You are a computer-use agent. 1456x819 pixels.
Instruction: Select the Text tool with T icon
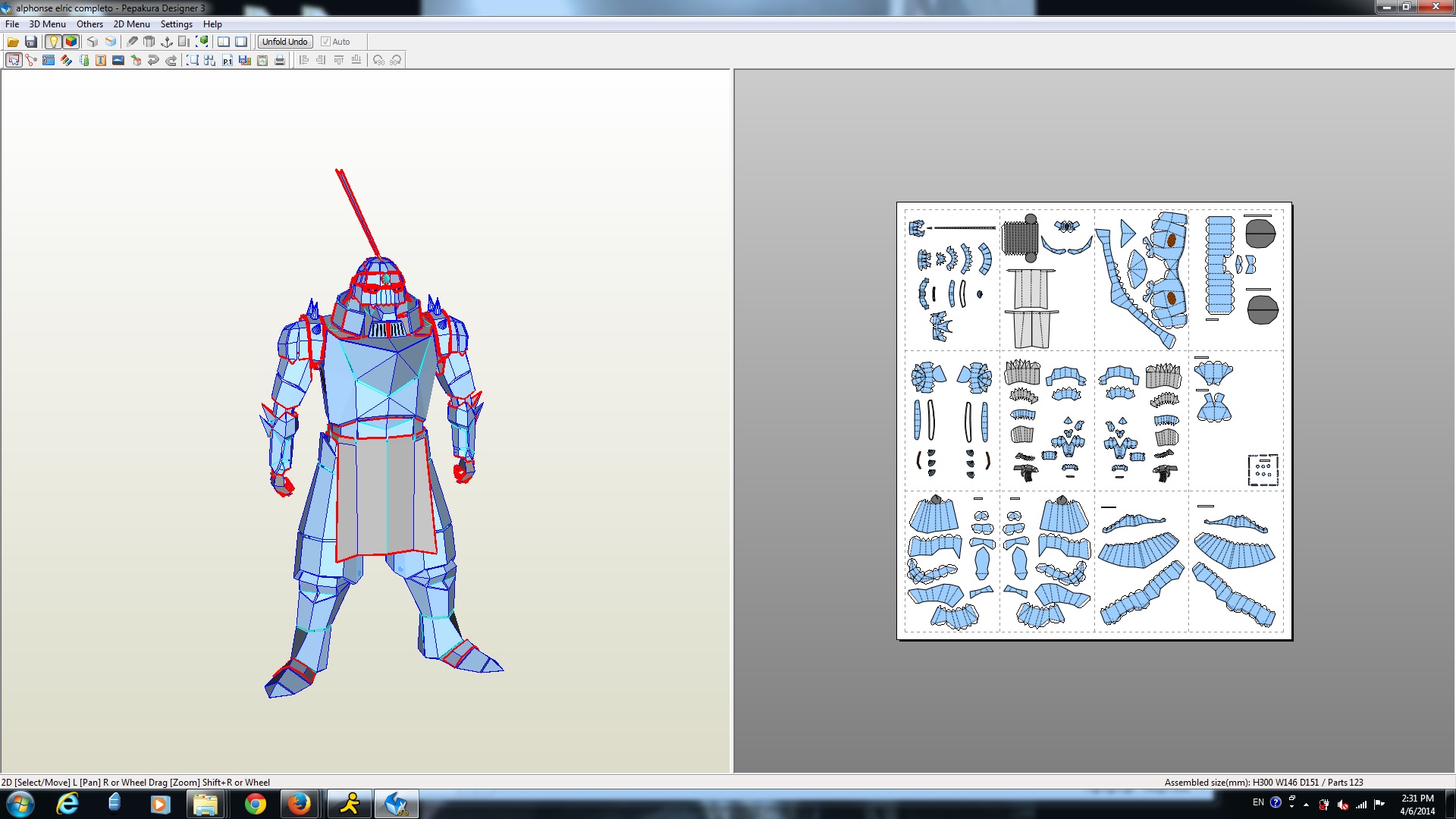pos(101,60)
